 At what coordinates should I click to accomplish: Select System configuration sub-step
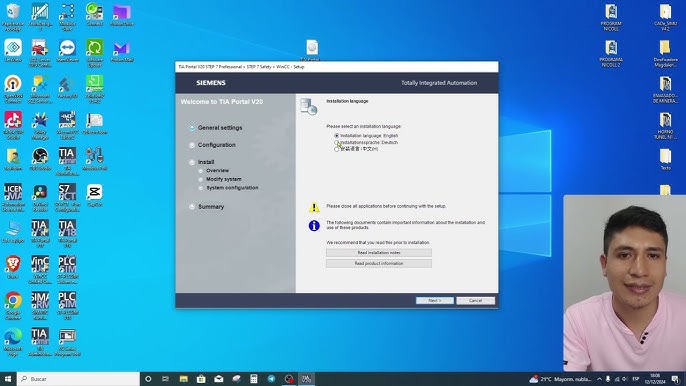232,188
